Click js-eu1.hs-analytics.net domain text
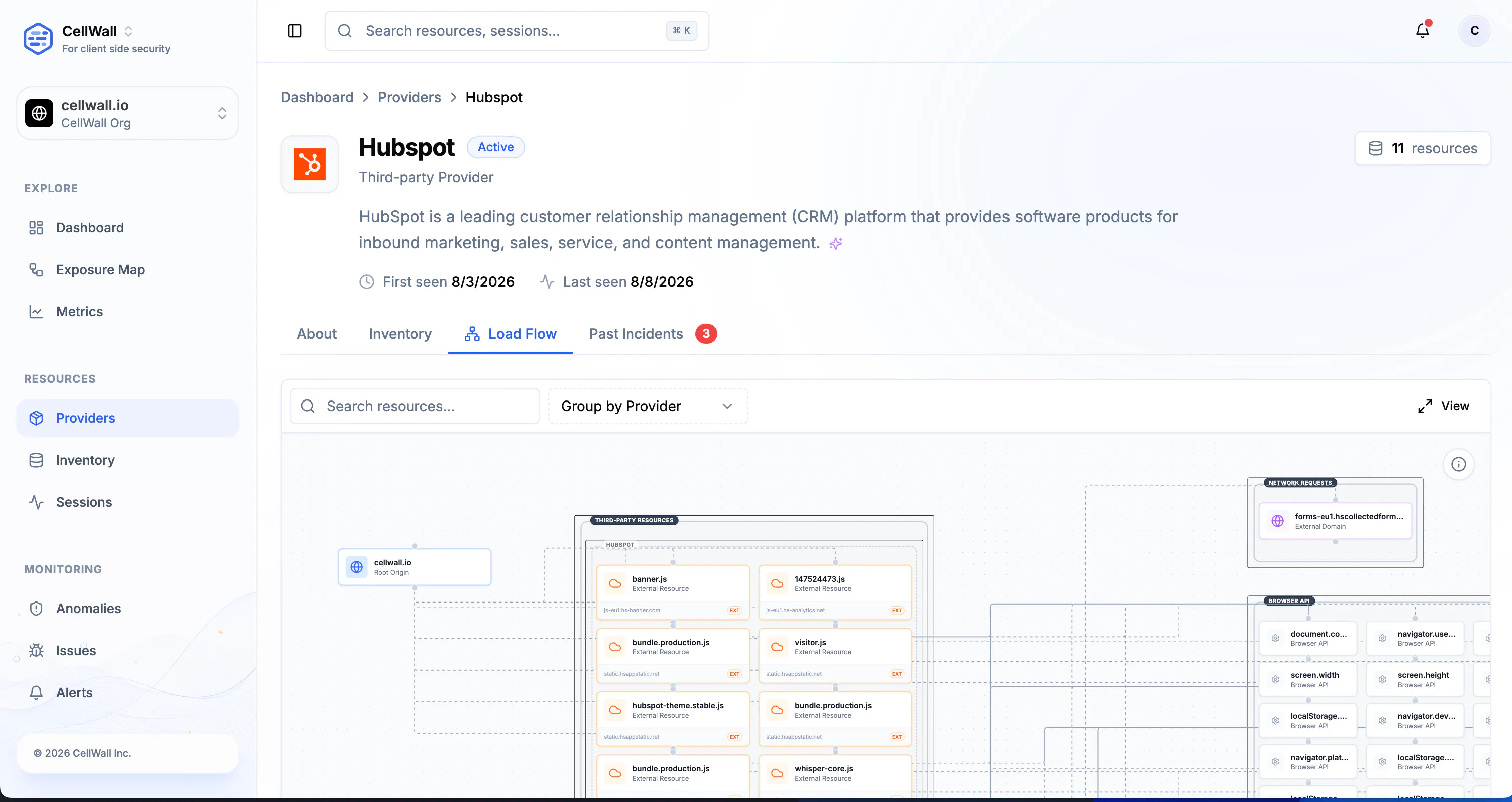This screenshot has height=802, width=1512. pyautogui.click(x=795, y=610)
